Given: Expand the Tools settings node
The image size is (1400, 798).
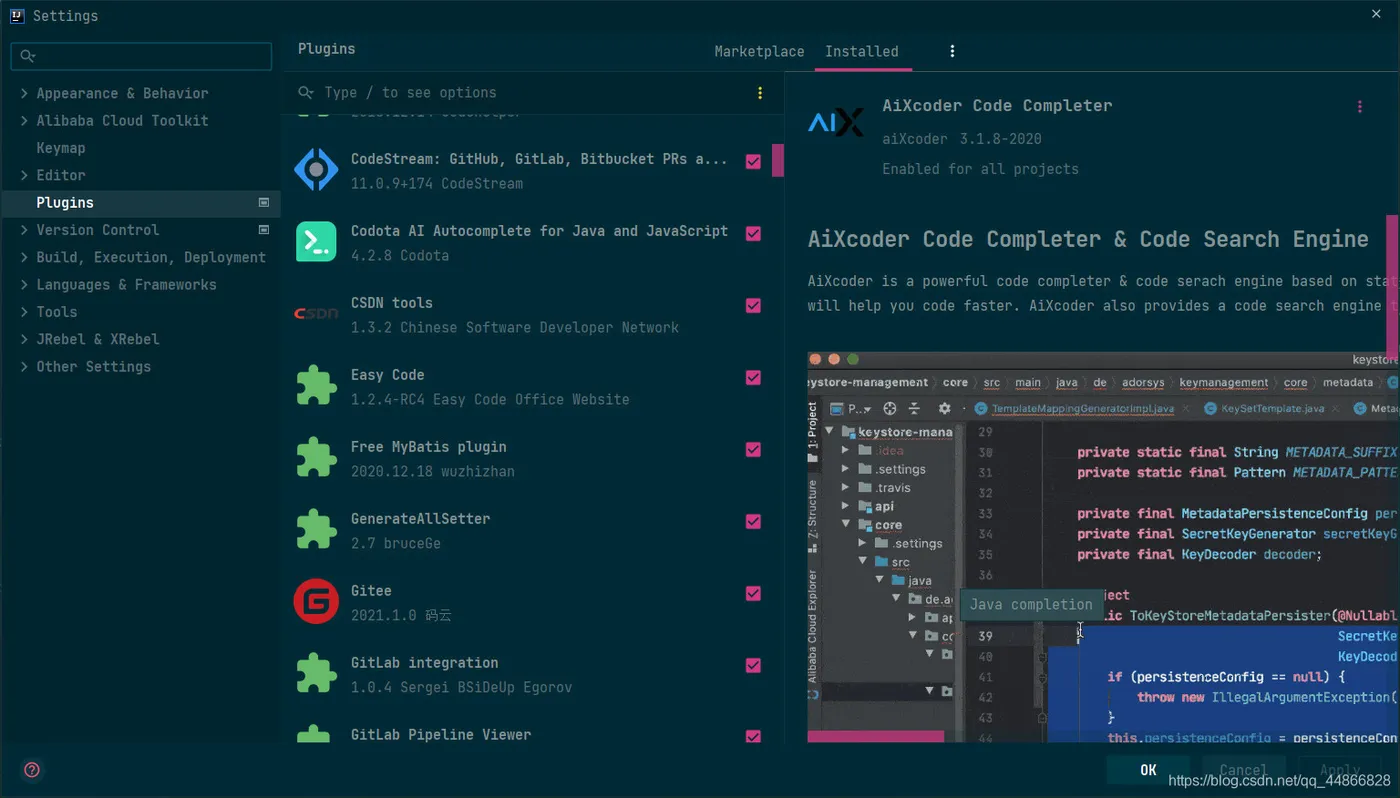Looking at the screenshot, I should tap(24, 312).
